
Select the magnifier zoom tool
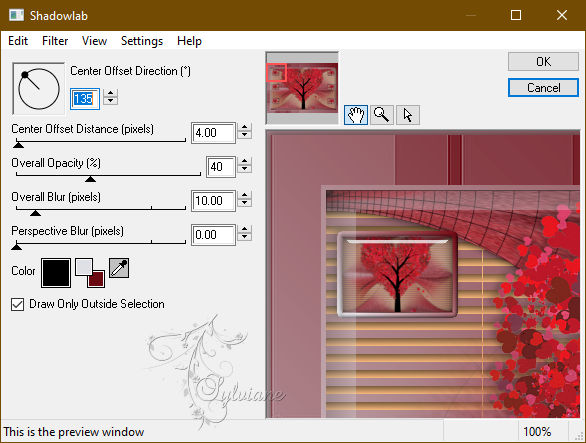pyautogui.click(x=382, y=115)
